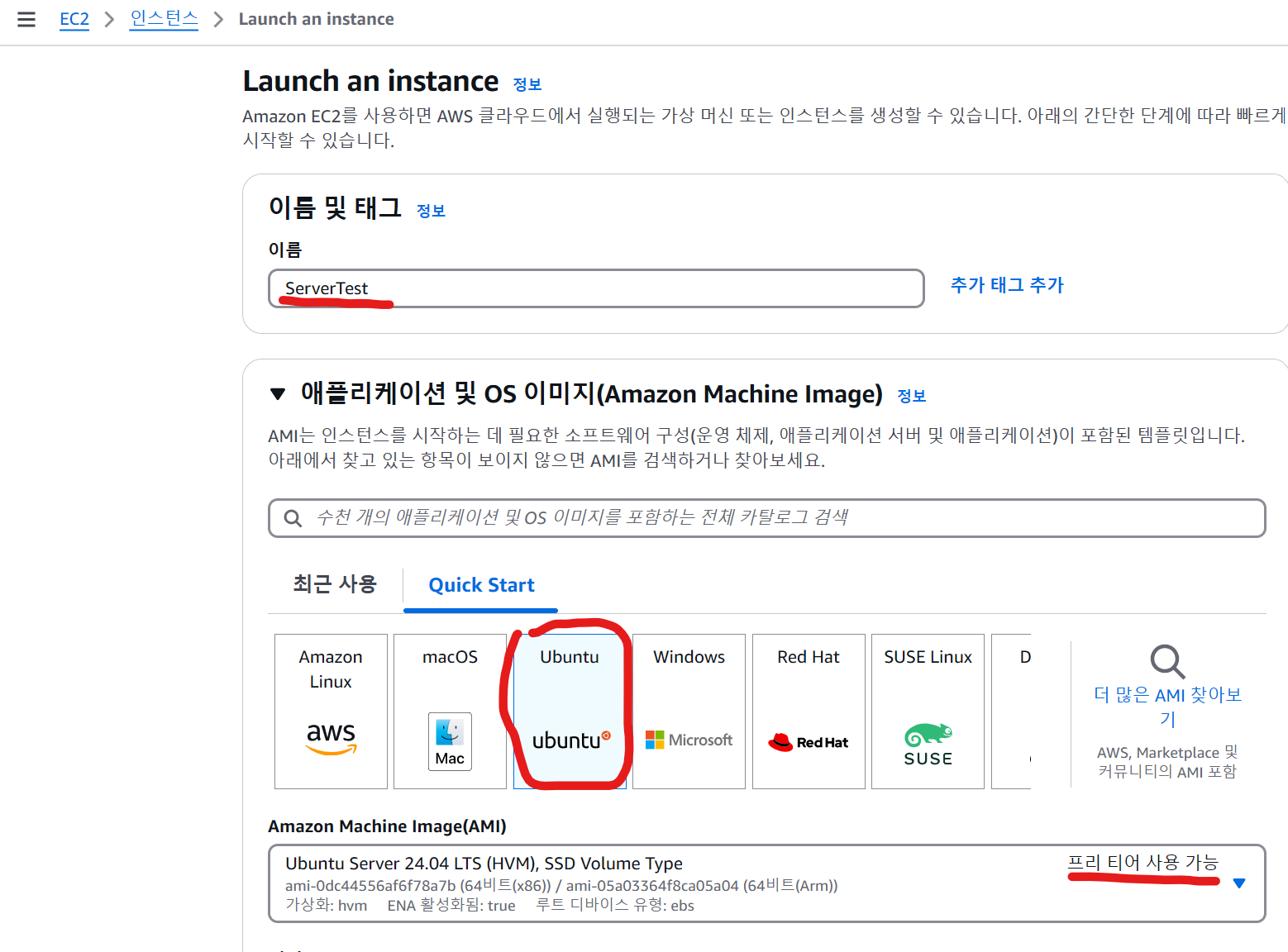Click the breadcrumb chevron after EC2
Image resolution: width=1288 pixels, height=952 pixels.
click(109, 19)
